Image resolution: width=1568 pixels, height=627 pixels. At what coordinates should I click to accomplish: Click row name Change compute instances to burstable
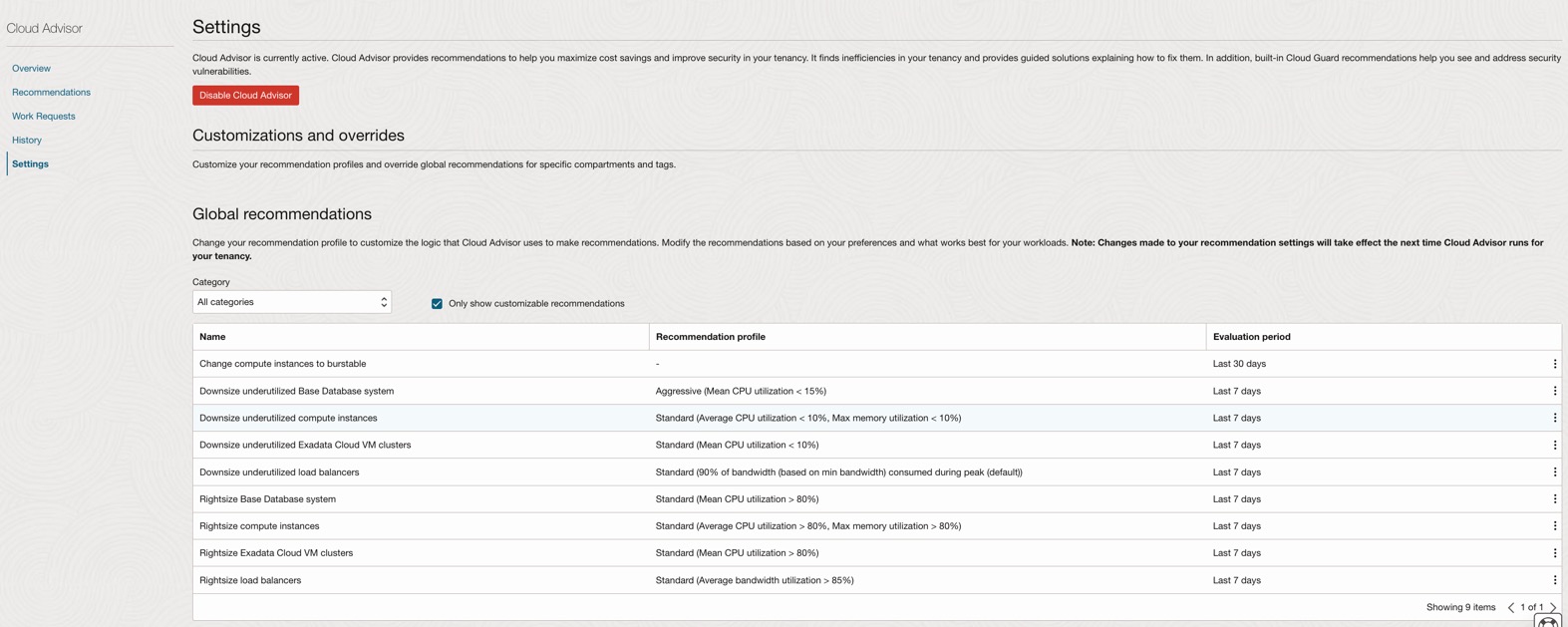283,364
